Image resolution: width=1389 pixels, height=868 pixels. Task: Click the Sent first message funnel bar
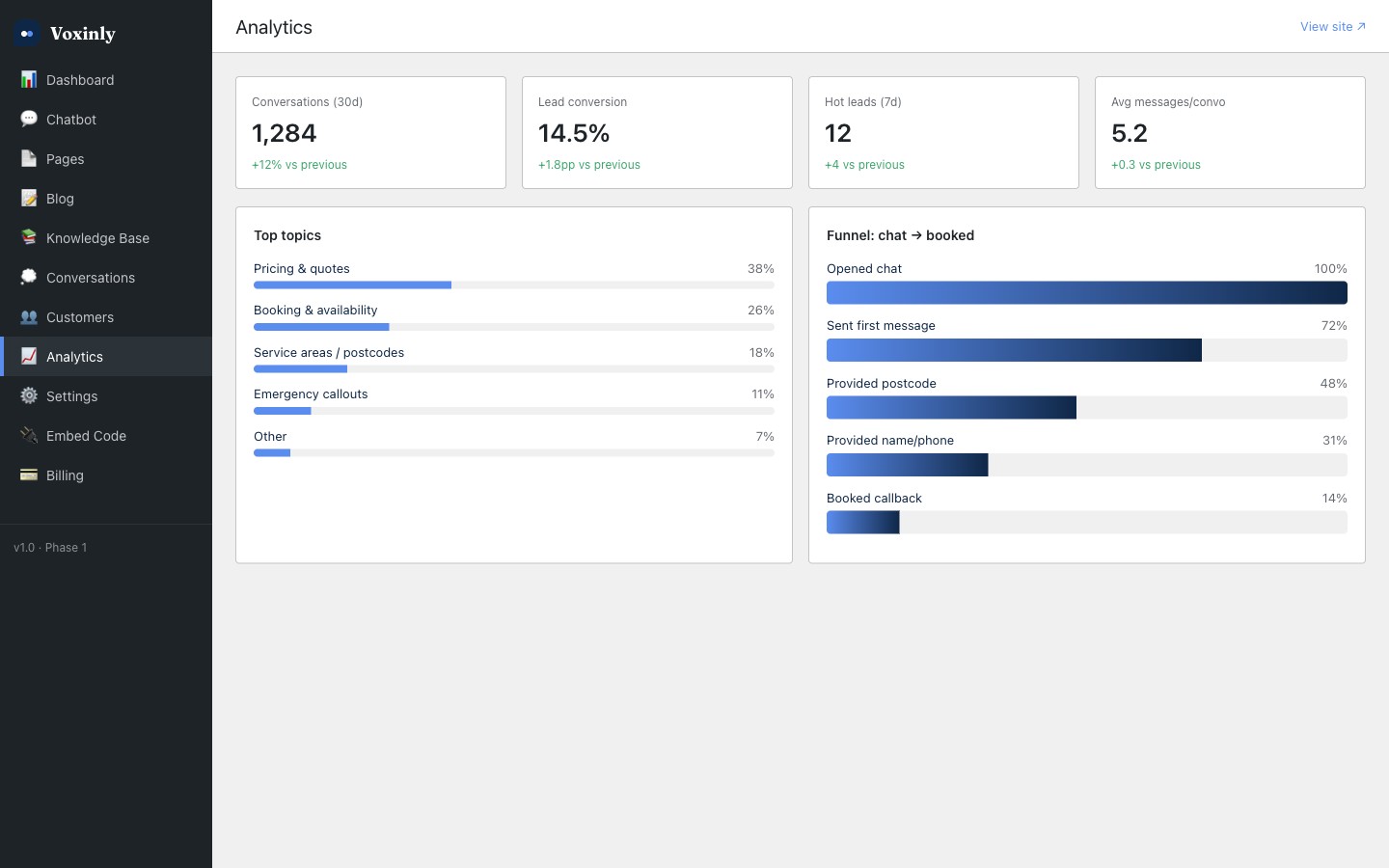(x=1087, y=350)
